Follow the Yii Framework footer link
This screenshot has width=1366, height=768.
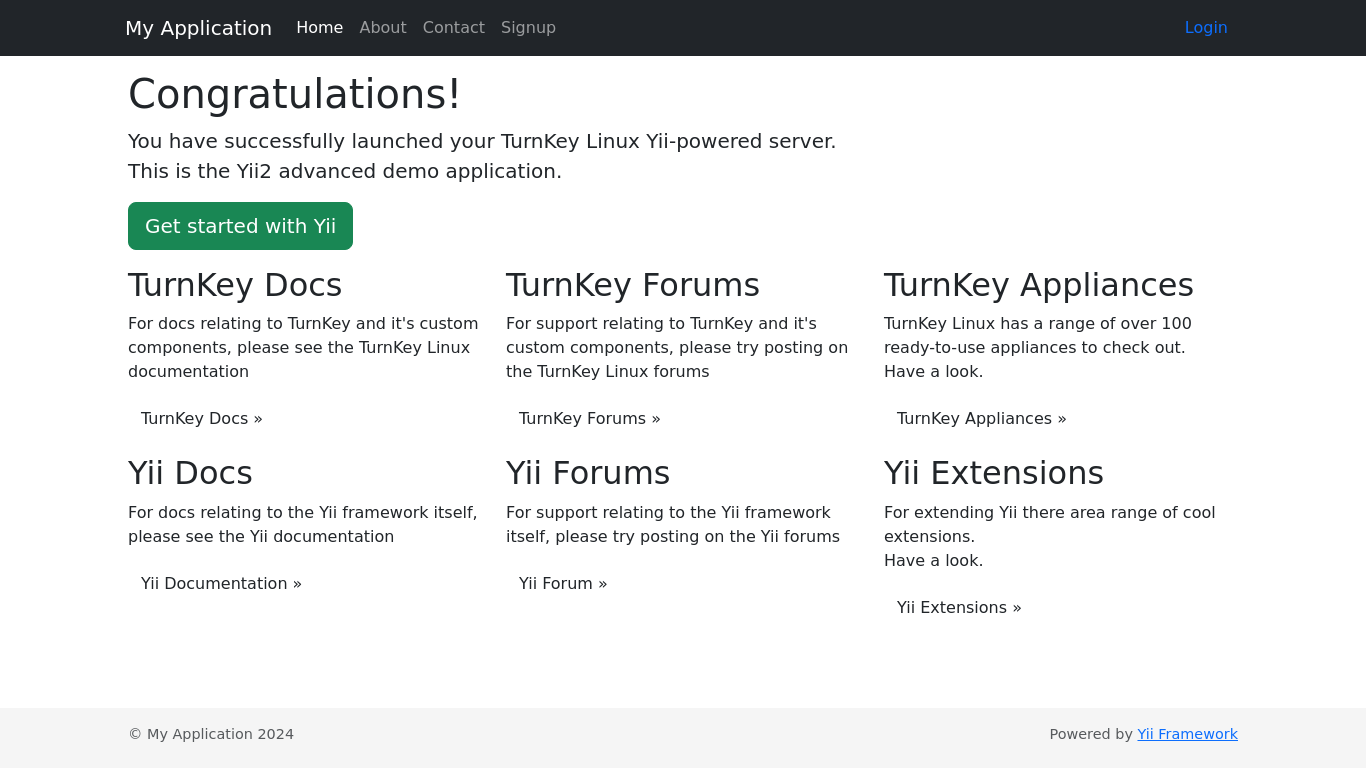click(1187, 734)
